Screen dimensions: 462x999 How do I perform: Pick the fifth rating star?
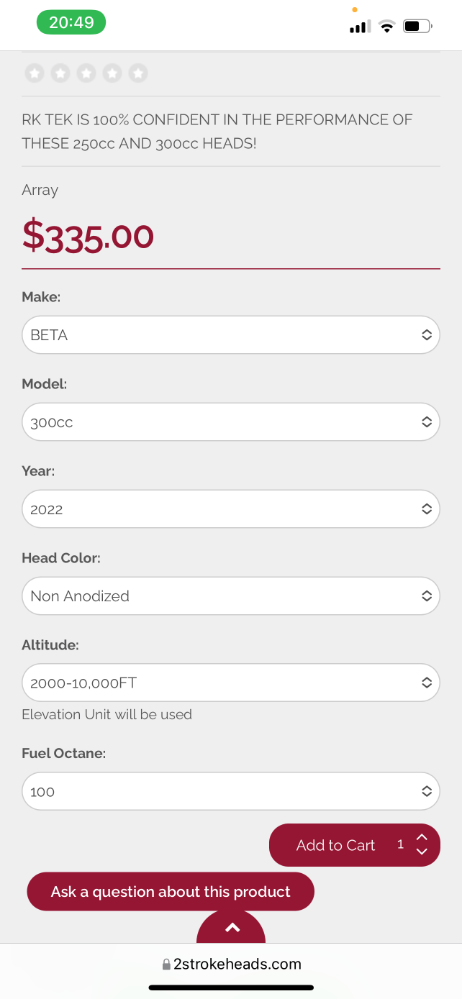pyautogui.click(x=138, y=73)
